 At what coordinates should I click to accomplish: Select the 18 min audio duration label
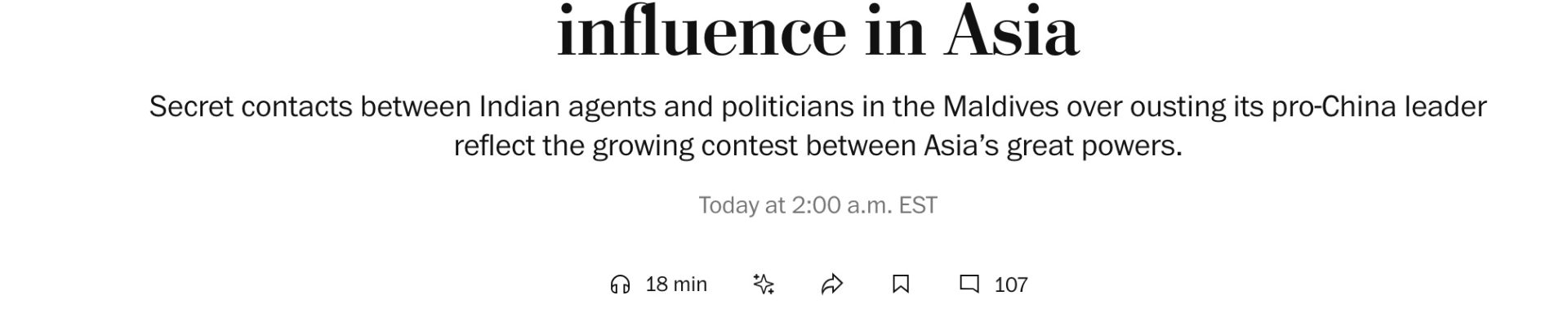click(676, 284)
